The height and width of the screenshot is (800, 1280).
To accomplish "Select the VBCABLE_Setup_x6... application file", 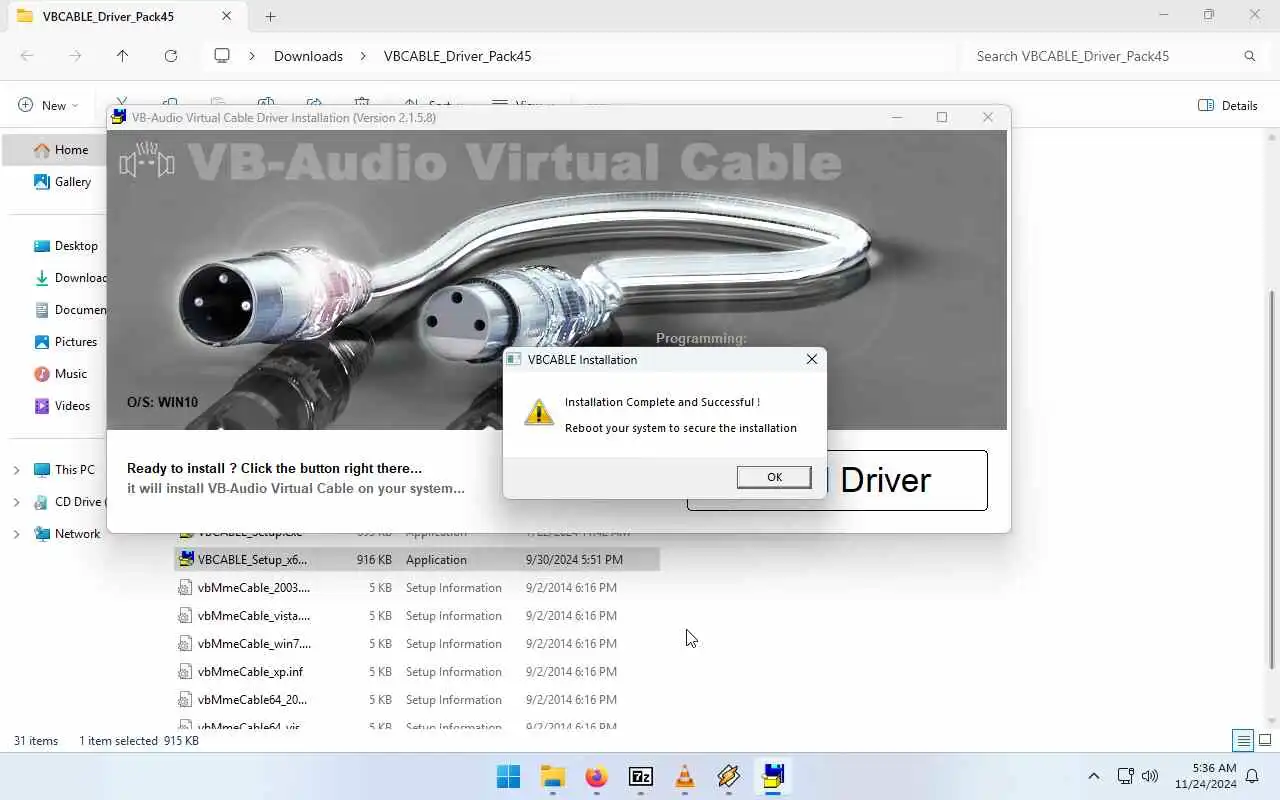I will (417, 560).
